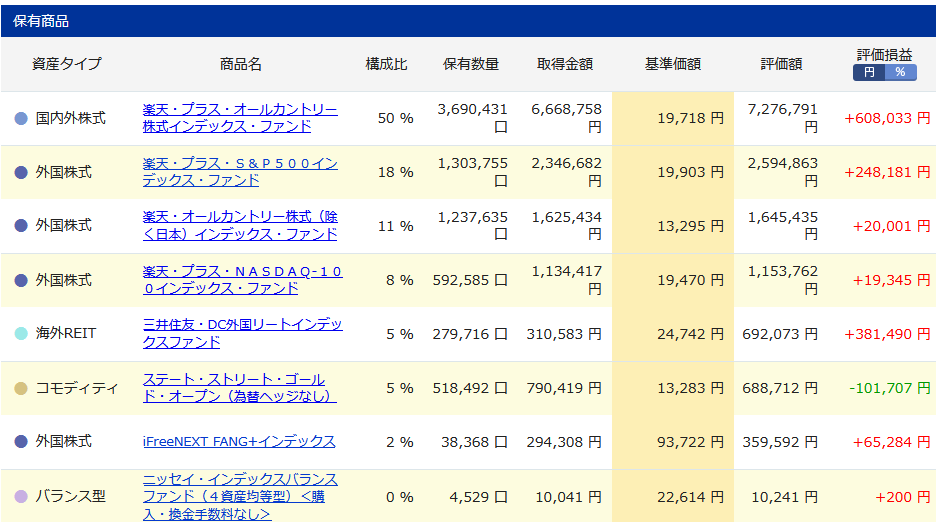Click the +608,033 円 gain value
Image resolution: width=936 pixels, height=522 pixels.
[x=887, y=118]
